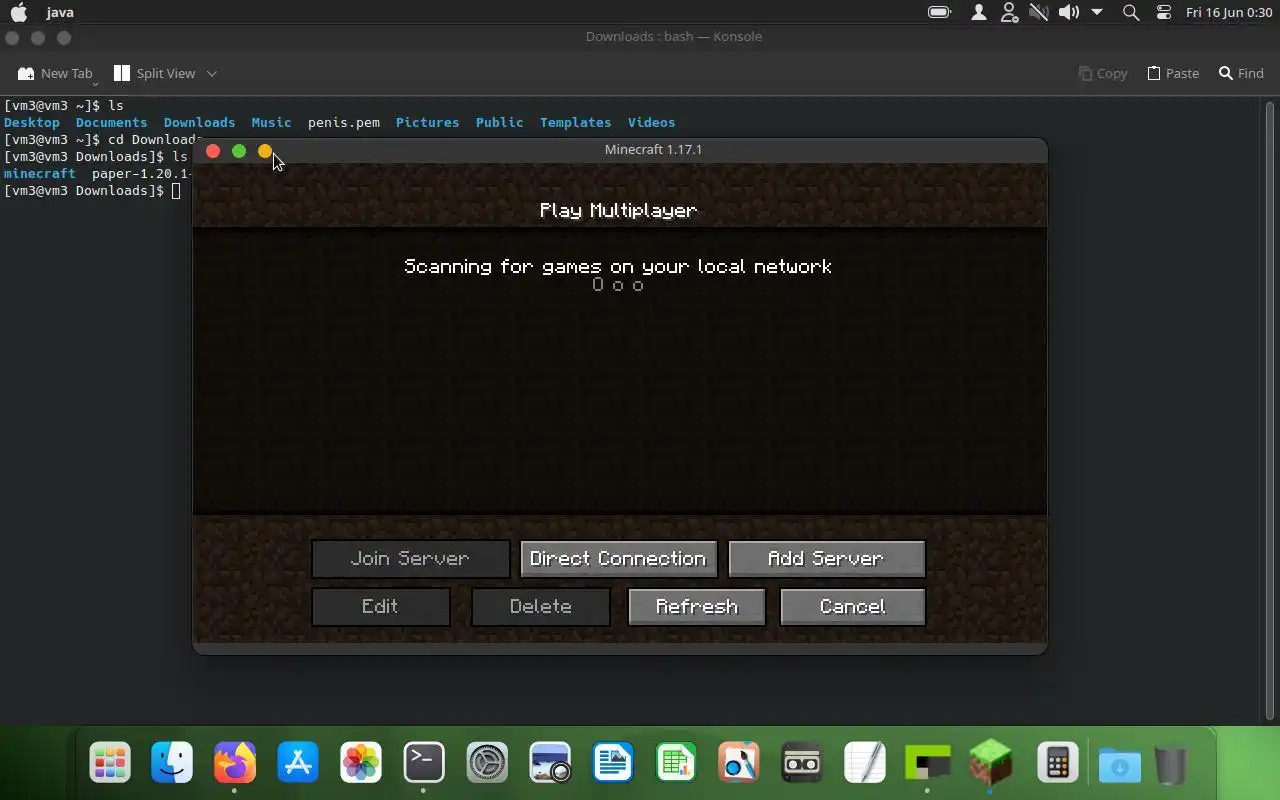
Task: Click the terminal prompt cursor
Action: pyautogui.click(x=176, y=190)
